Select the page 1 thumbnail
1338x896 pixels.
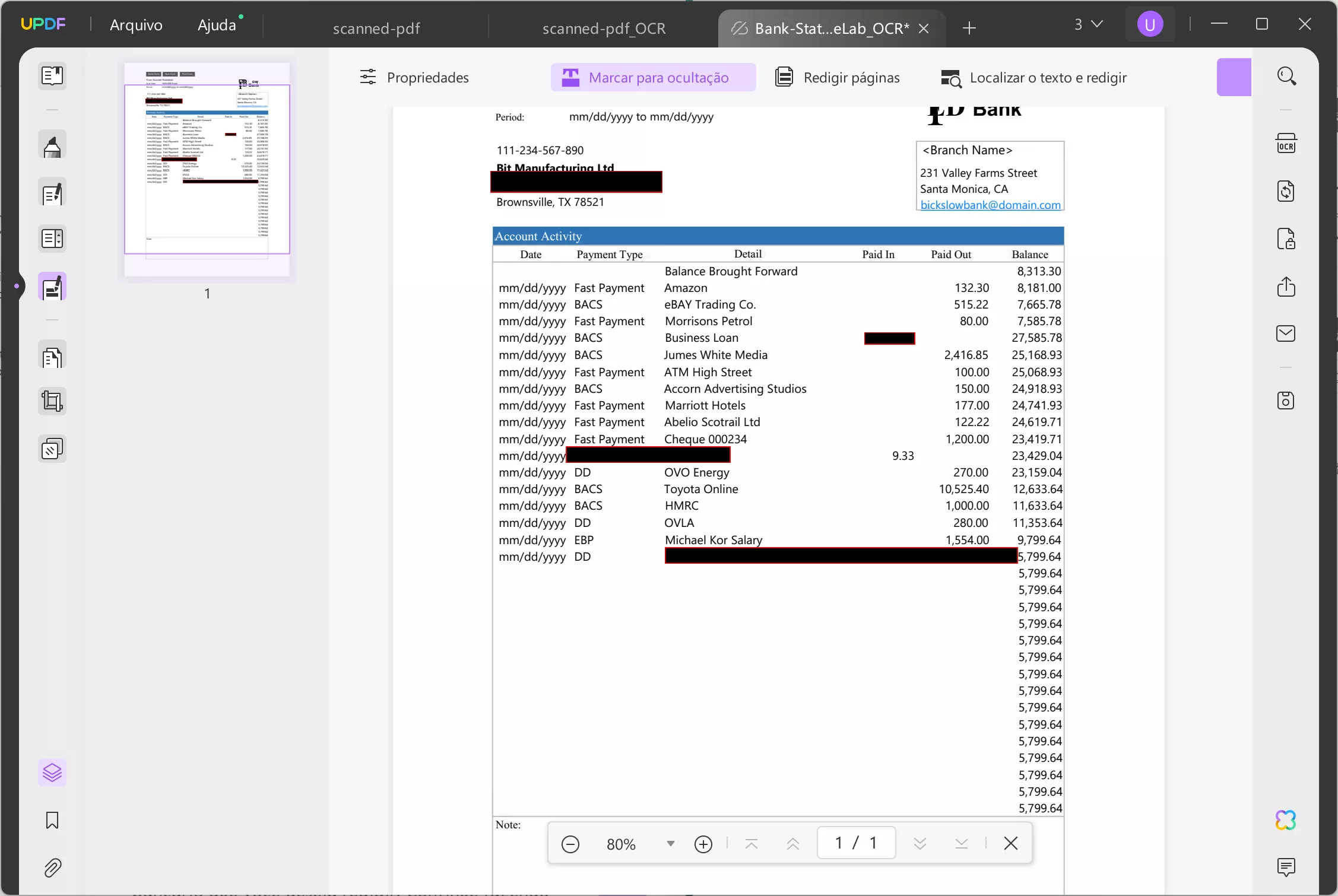[207, 169]
